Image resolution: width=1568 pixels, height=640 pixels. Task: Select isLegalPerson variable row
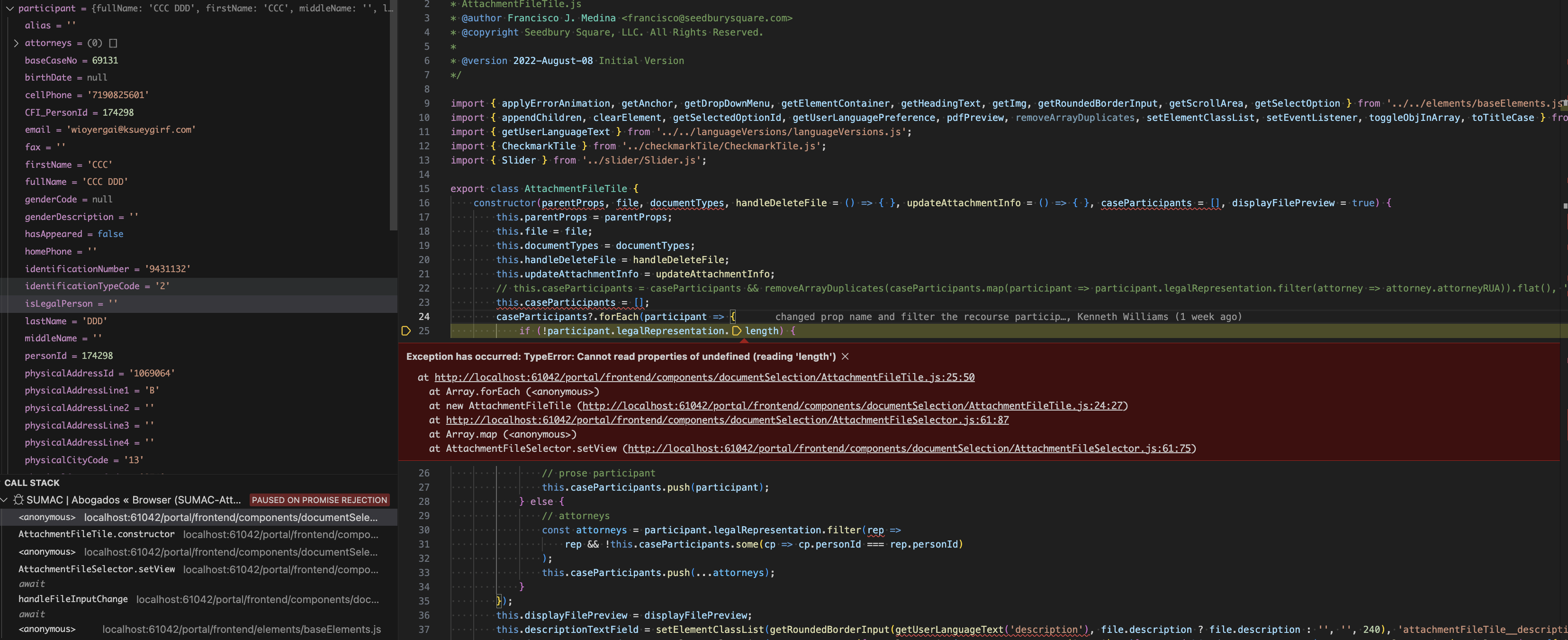(59, 303)
